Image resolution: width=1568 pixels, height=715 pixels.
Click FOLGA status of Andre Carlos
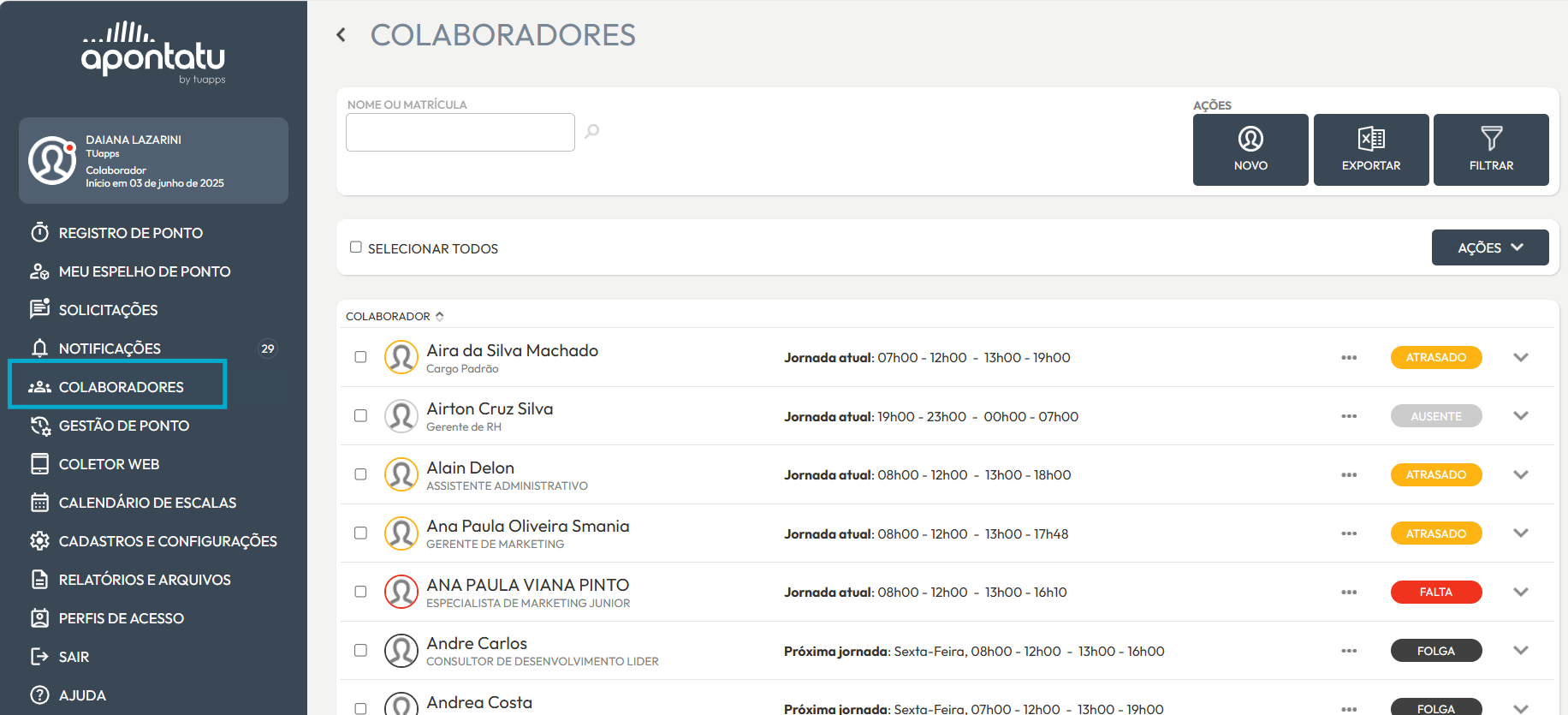point(1436,651)
